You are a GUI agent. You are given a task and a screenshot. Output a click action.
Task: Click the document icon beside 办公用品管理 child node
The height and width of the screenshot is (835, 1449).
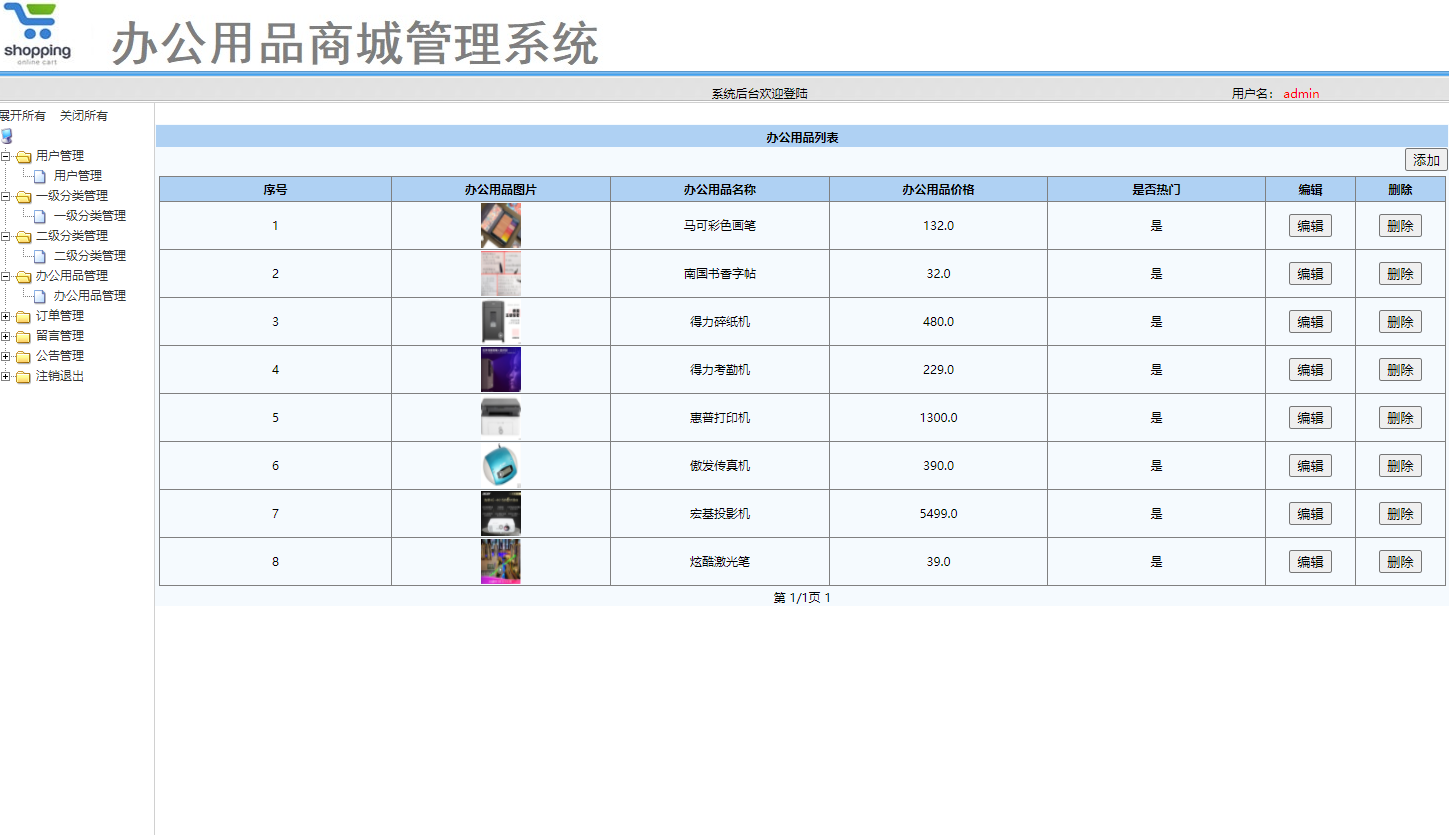tap(37, 295)
